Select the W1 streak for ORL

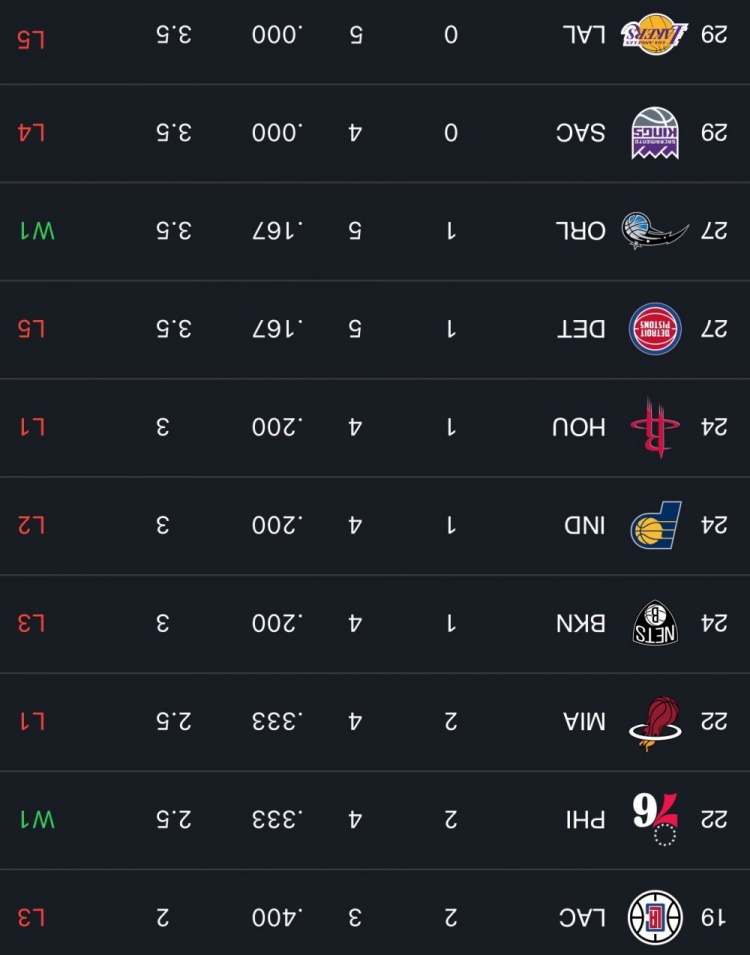[x=38, y=231]
